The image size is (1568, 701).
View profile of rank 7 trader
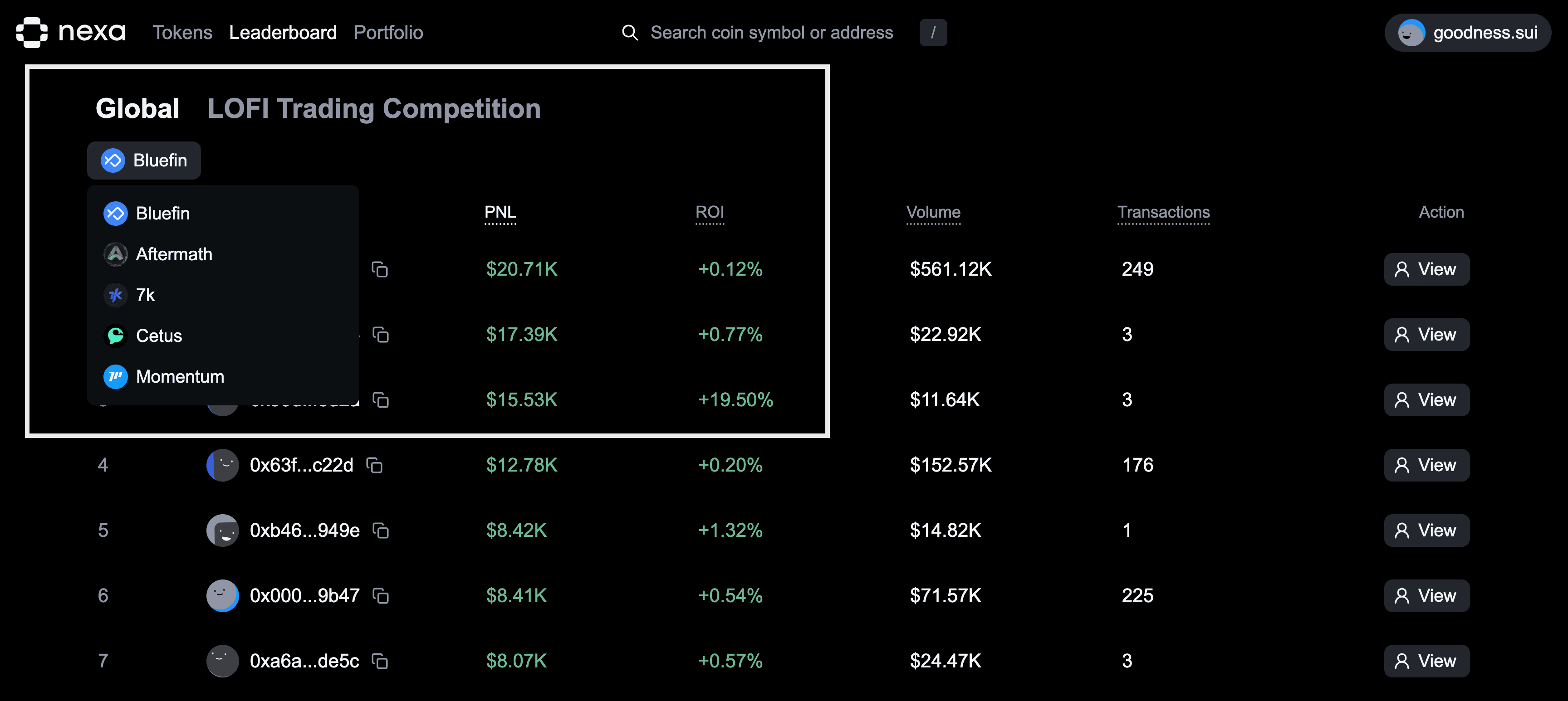click(x=1426, y=661)
